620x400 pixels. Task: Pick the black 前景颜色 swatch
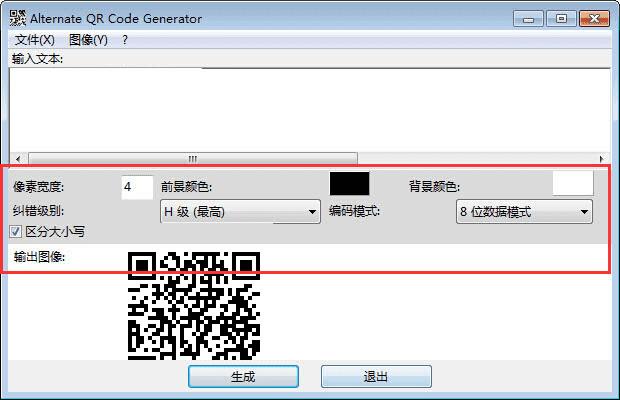[350, 183]
